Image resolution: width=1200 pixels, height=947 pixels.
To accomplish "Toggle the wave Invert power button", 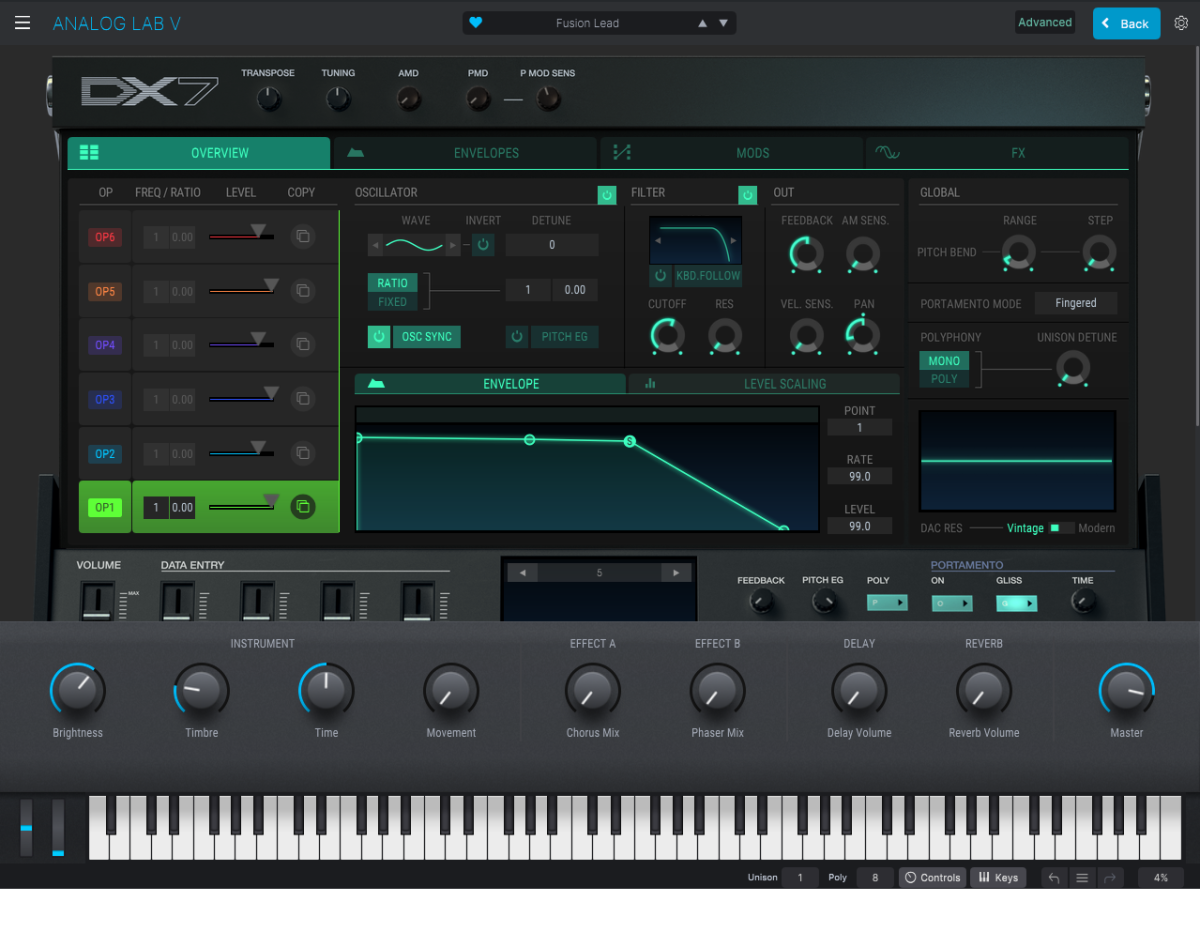I will [483, 245].
